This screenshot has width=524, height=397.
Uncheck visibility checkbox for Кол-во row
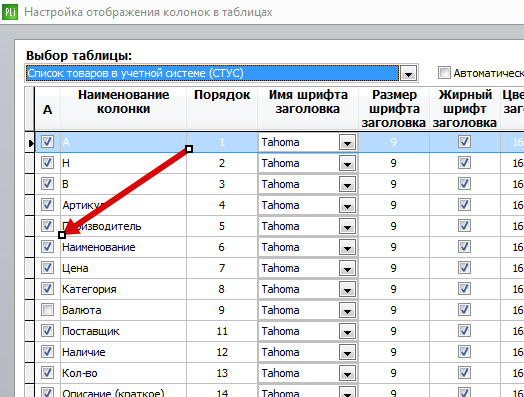point(47,373)
